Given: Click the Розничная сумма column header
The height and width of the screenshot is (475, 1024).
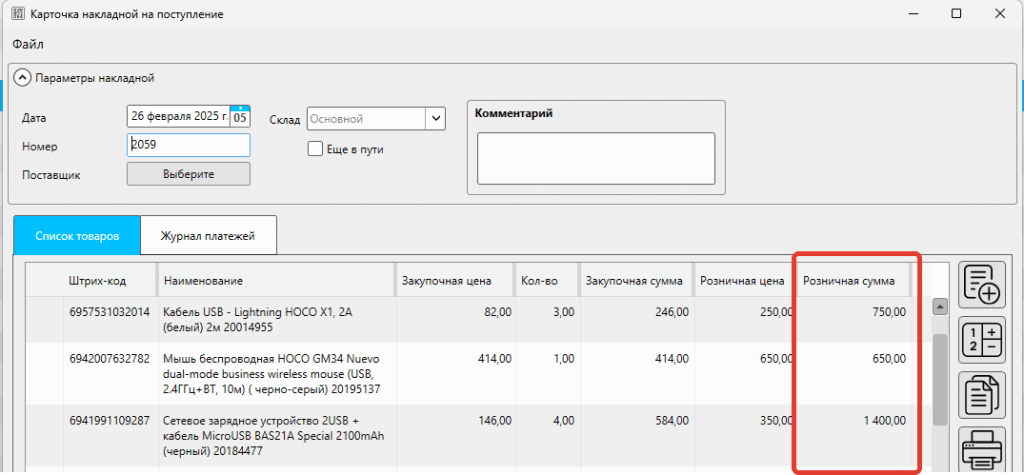Looking at the screenshot, I should coord(850,281).
